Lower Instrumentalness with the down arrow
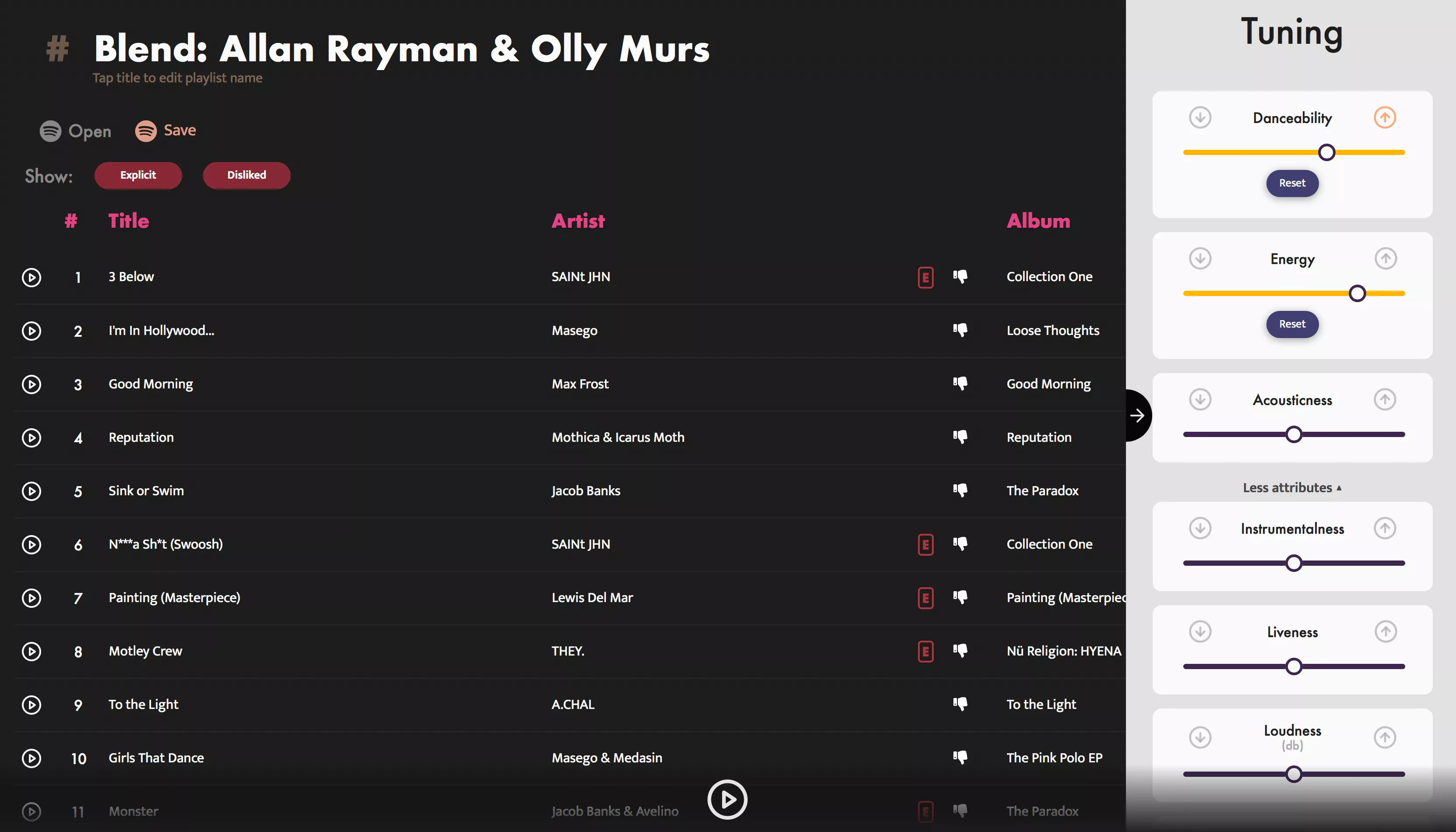The image size is (1456, 832). [x=1200, y=528]
